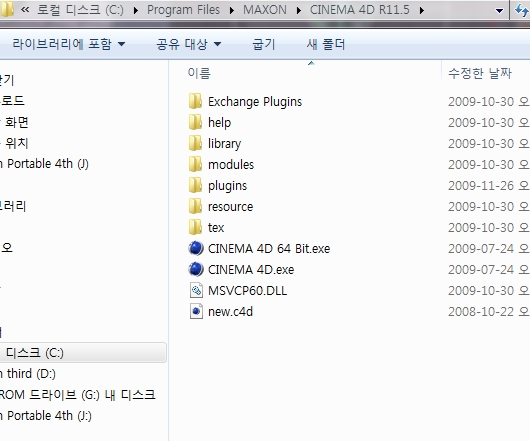Open the address bar history dropdown
Viewport: 530px width, 441px height.
pos(499,11)
